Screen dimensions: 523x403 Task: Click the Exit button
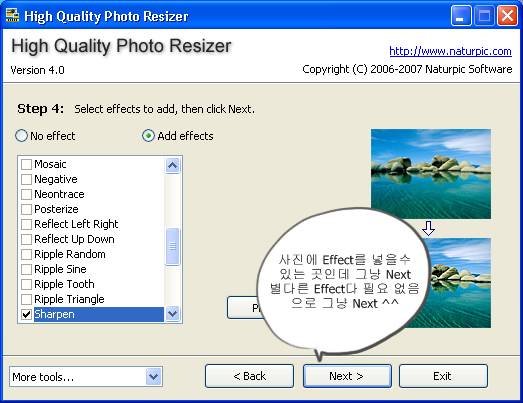[443, 376]
